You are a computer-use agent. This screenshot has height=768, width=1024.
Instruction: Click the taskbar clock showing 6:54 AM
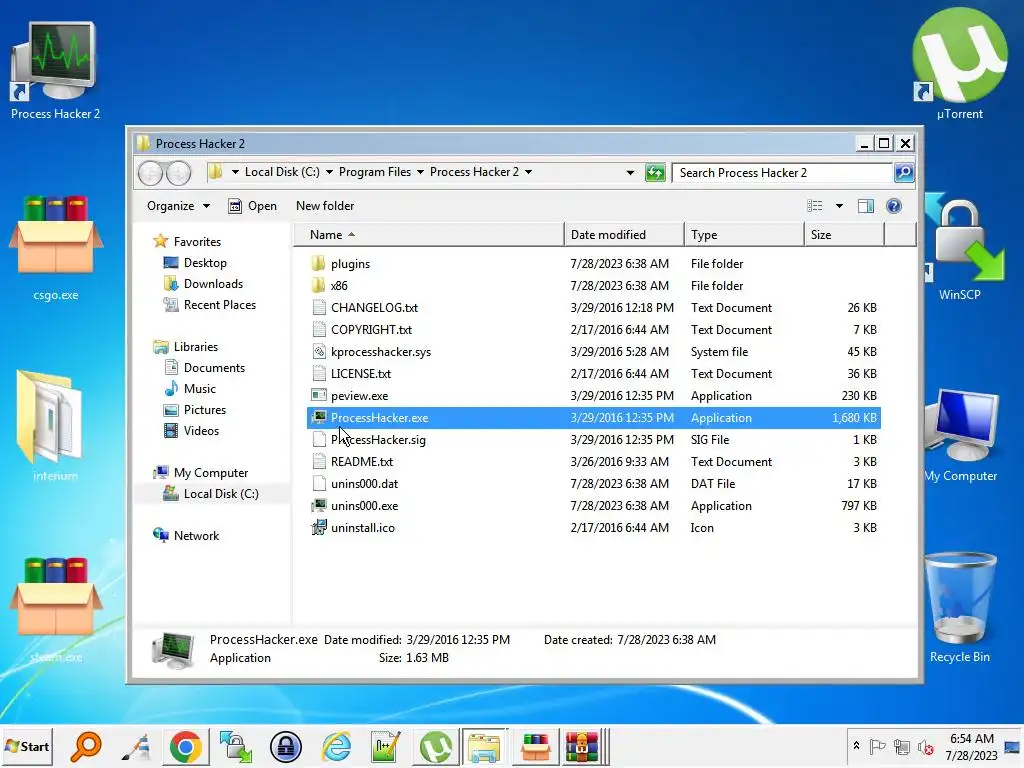coord(972,746)
